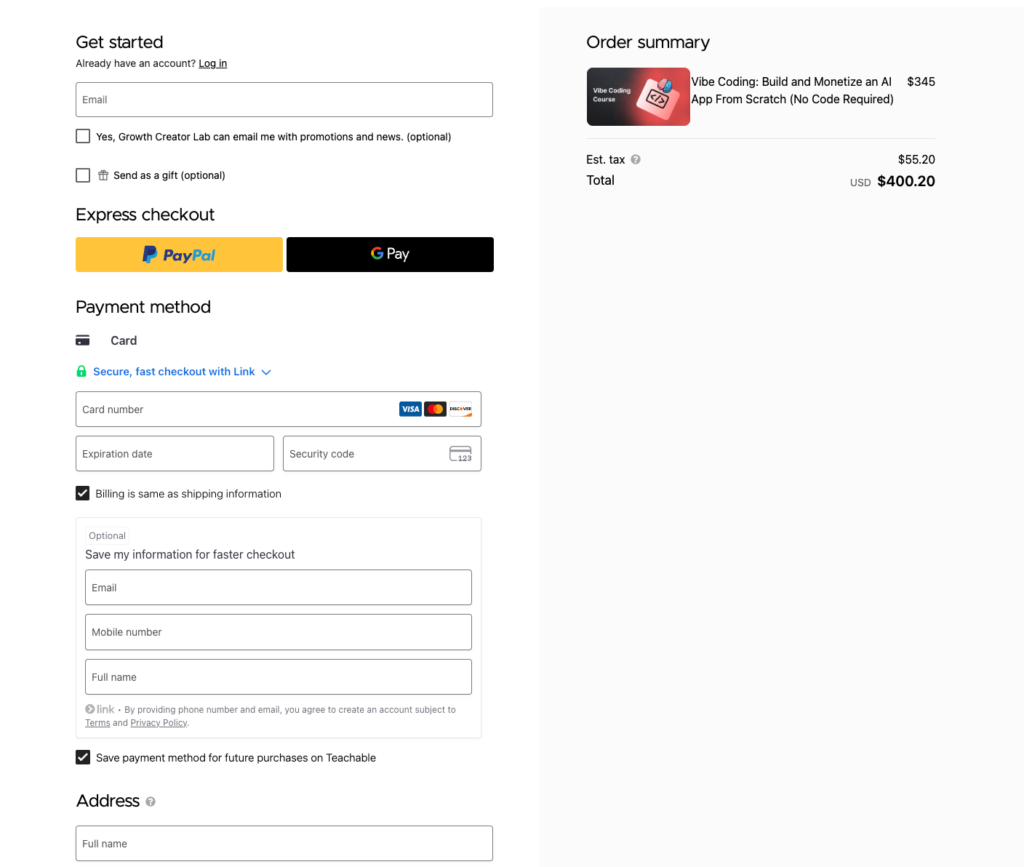Click the green lock icon beside Link checkout

pos(81,371)
